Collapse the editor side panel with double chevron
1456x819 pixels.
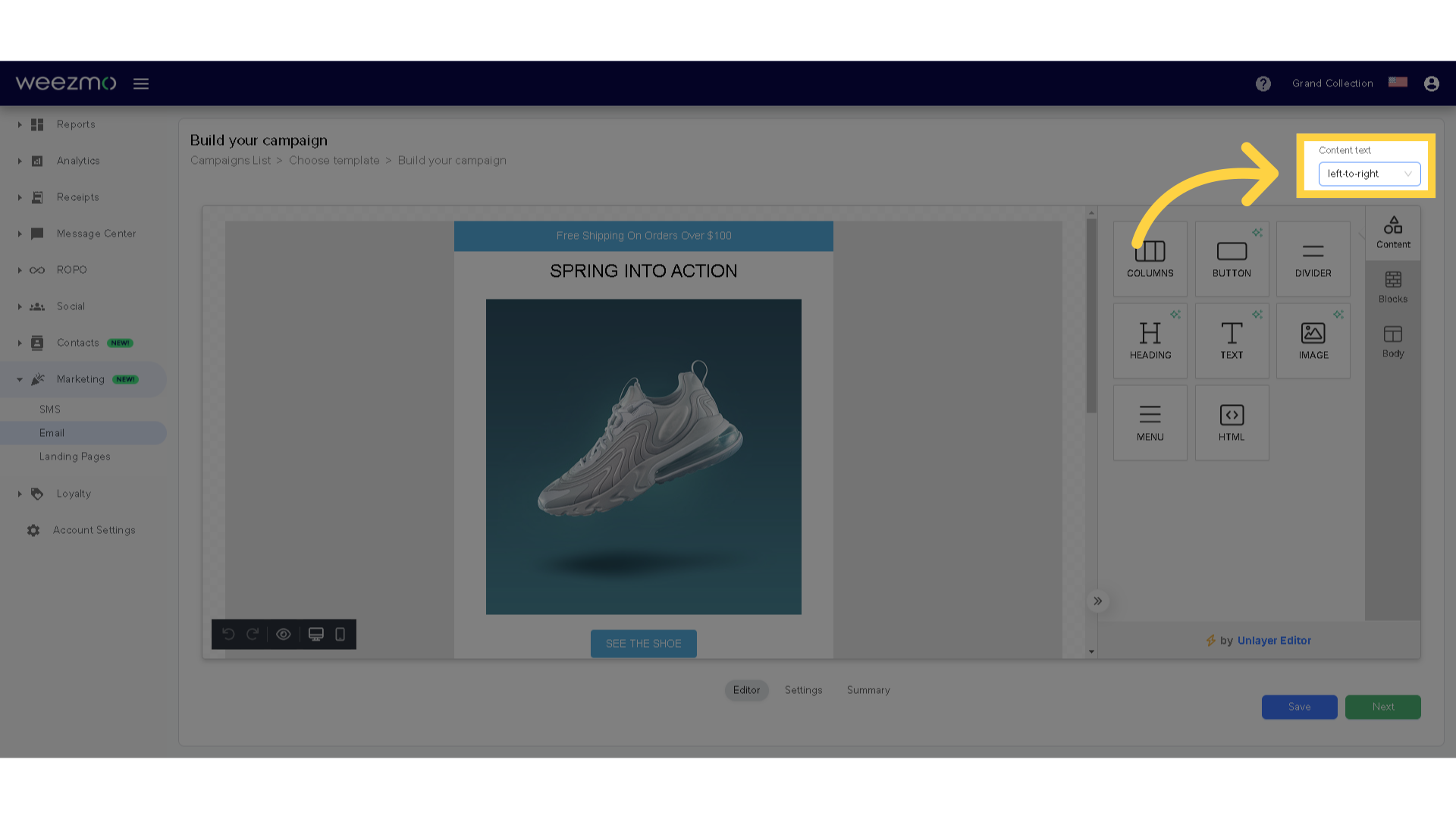click(x=1097, y=601)
